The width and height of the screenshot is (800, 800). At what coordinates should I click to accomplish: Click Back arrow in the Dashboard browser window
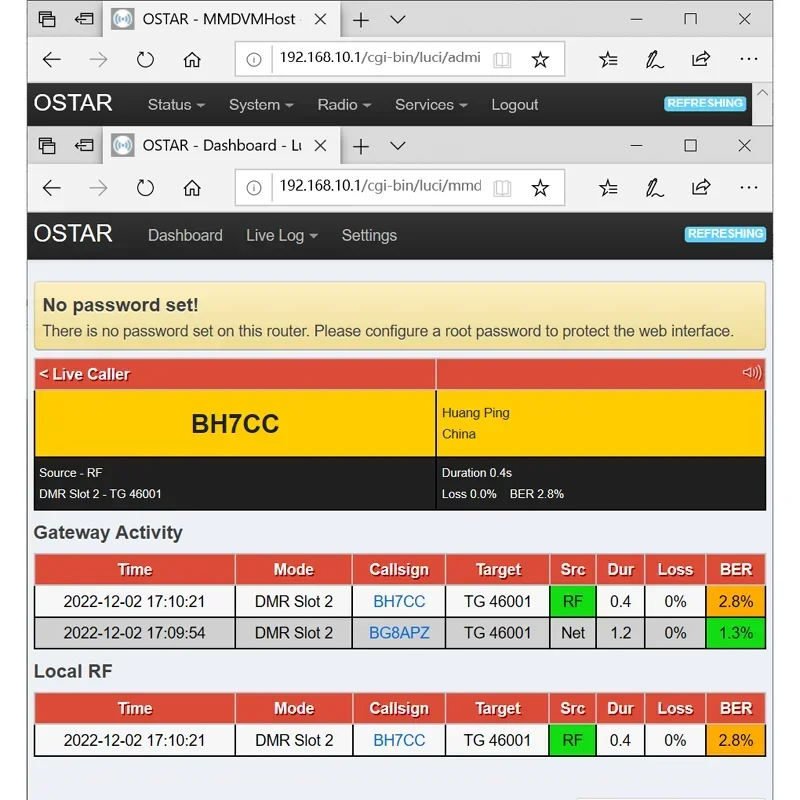point(52,188)
